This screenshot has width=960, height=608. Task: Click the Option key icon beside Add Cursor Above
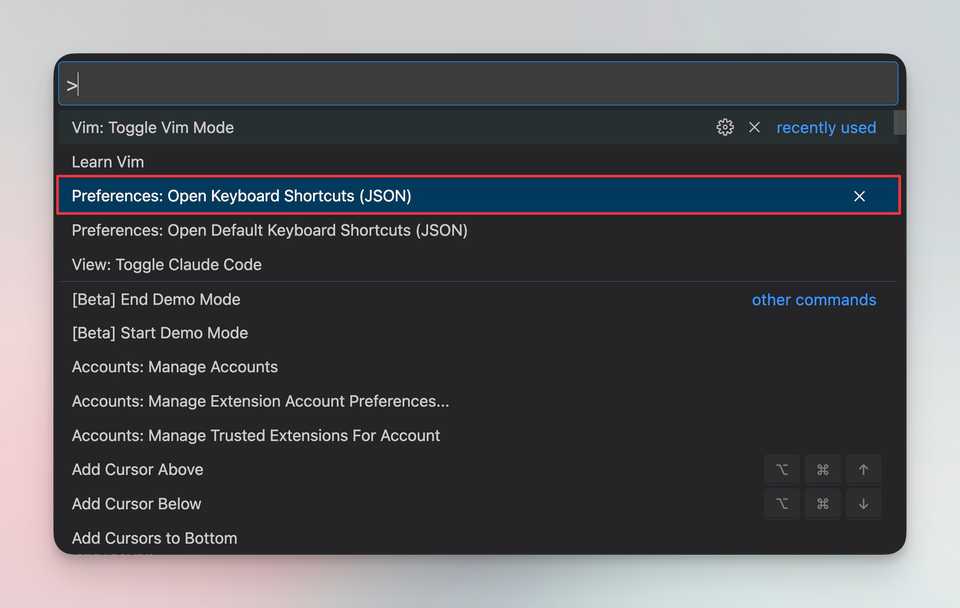782,469
